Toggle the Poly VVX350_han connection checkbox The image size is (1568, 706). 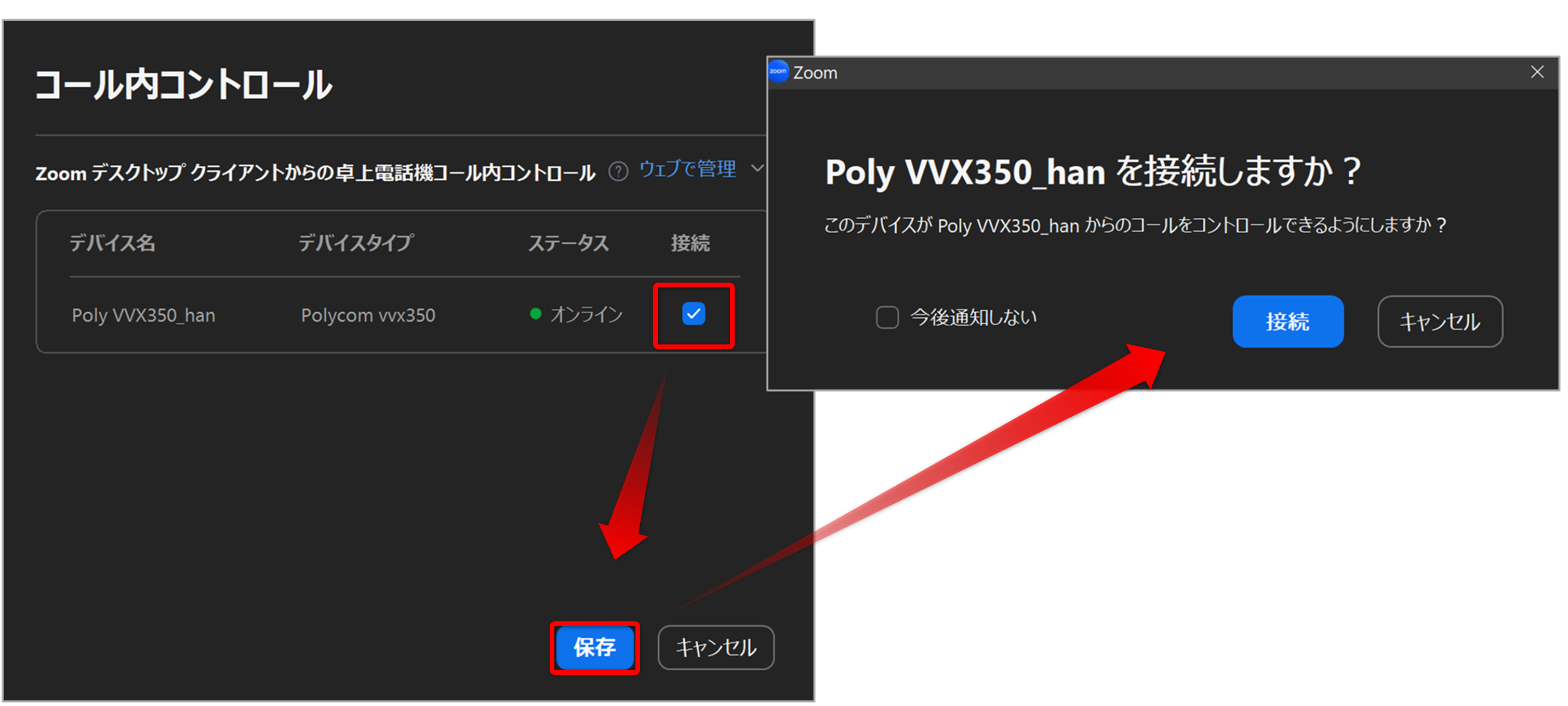coord(693,313)
